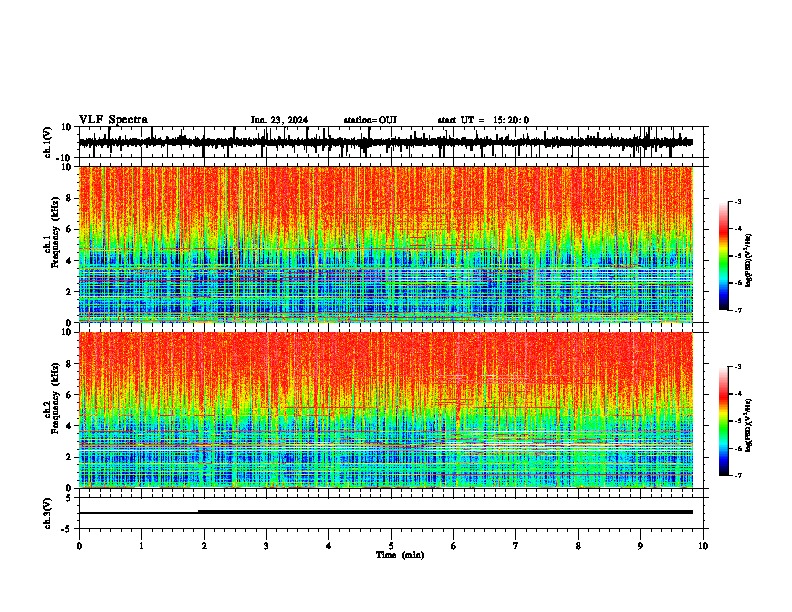
Task: Click the ch.2 color scale log(PSD) label
Action: tap(749, 425)
